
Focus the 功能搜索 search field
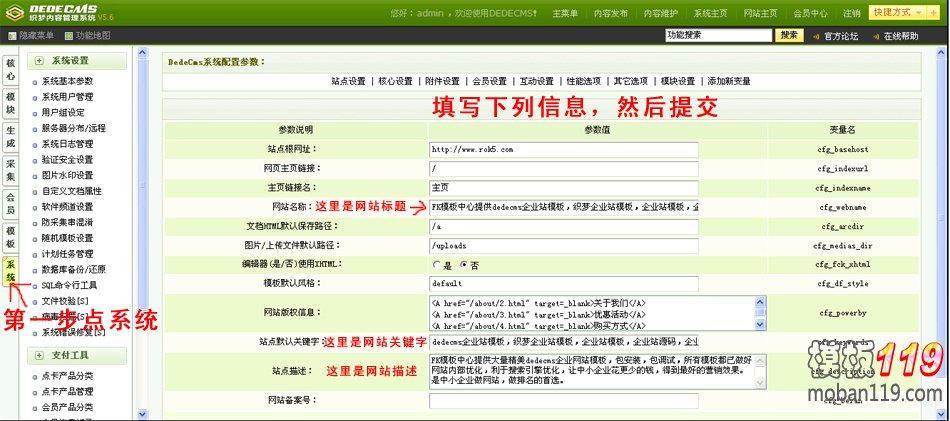(718, 36)
